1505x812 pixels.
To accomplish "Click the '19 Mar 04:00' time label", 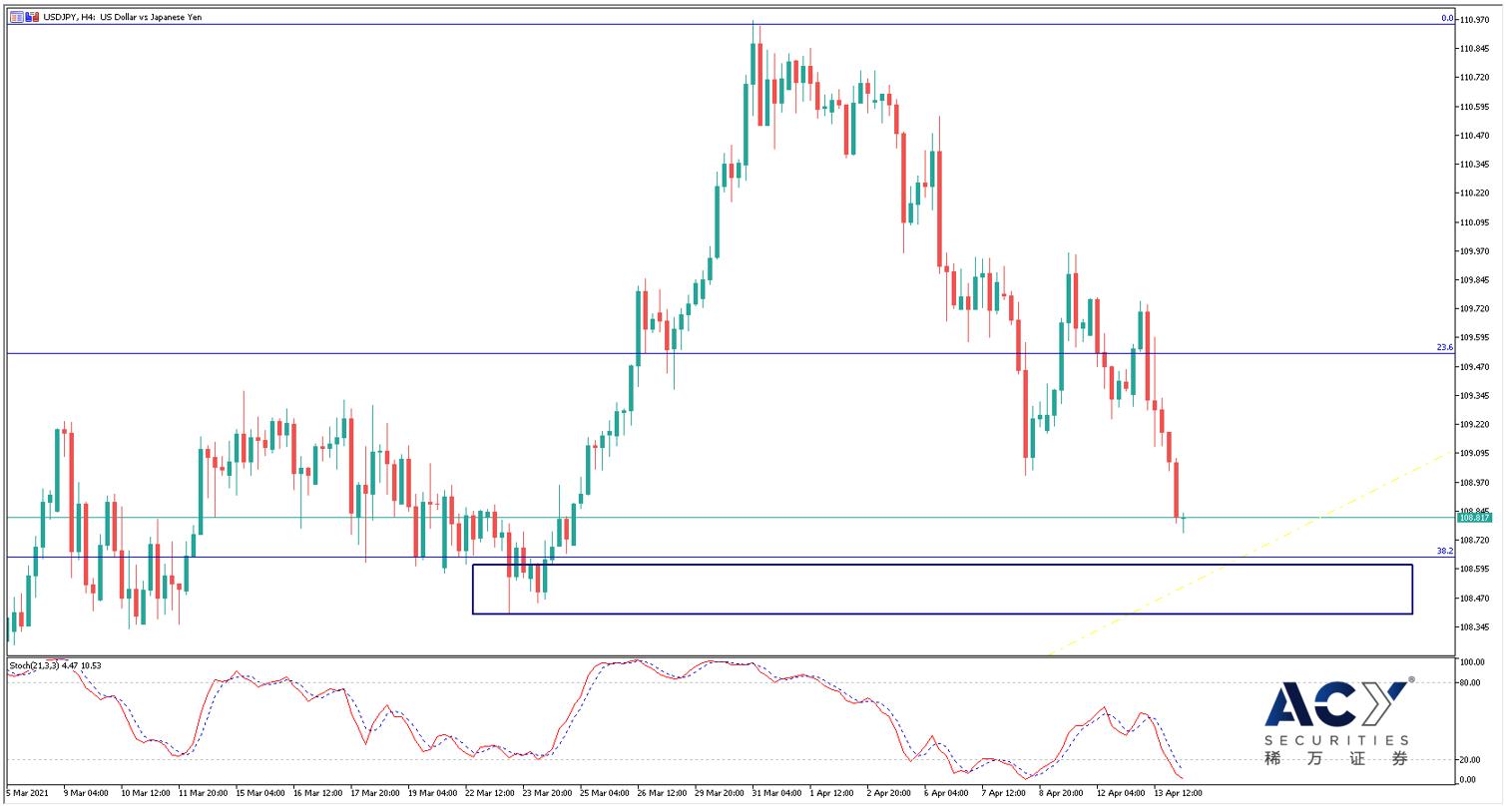I will point(434,793).
